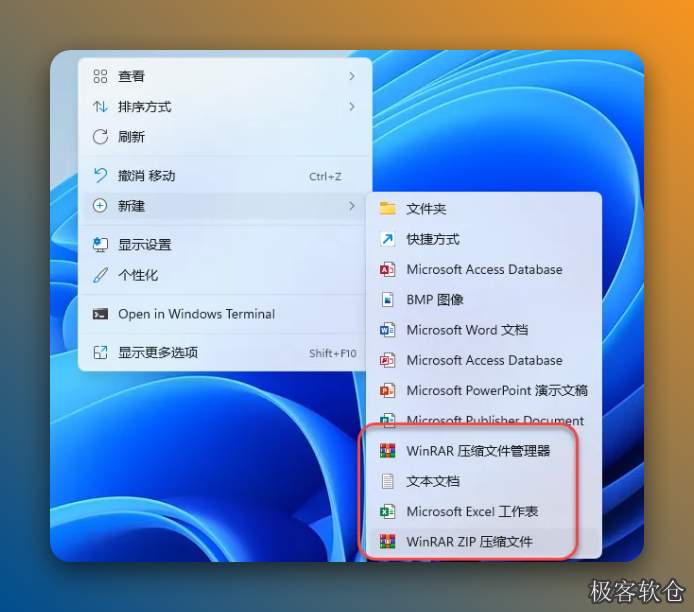694x612 pixels.
Task: Click the shortcut arrow icon for 快捷方式
Action: (x=388, y=239)
